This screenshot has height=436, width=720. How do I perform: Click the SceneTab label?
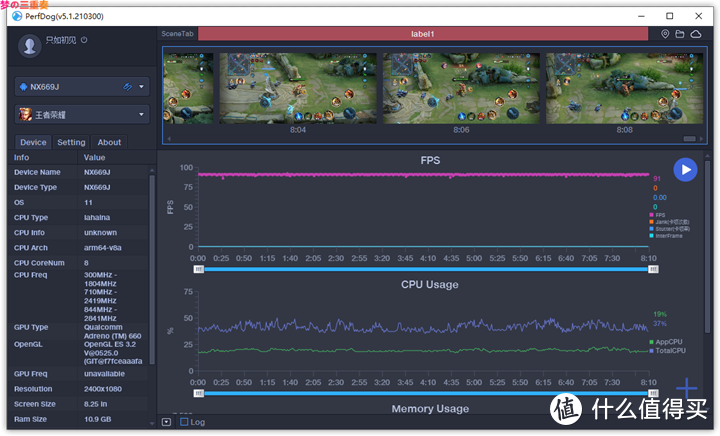[x=177, y=34]
